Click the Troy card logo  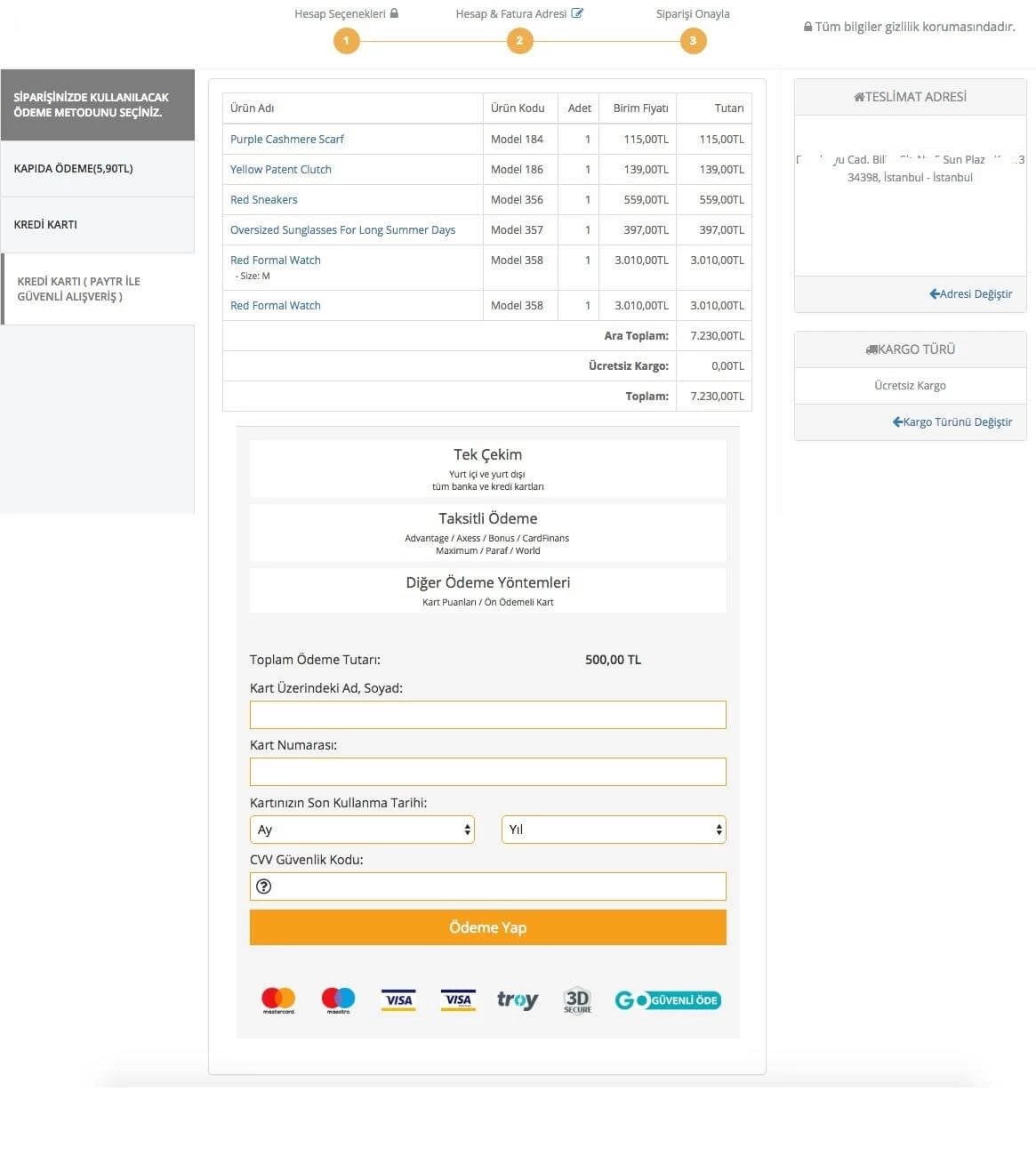coord(517,999)
